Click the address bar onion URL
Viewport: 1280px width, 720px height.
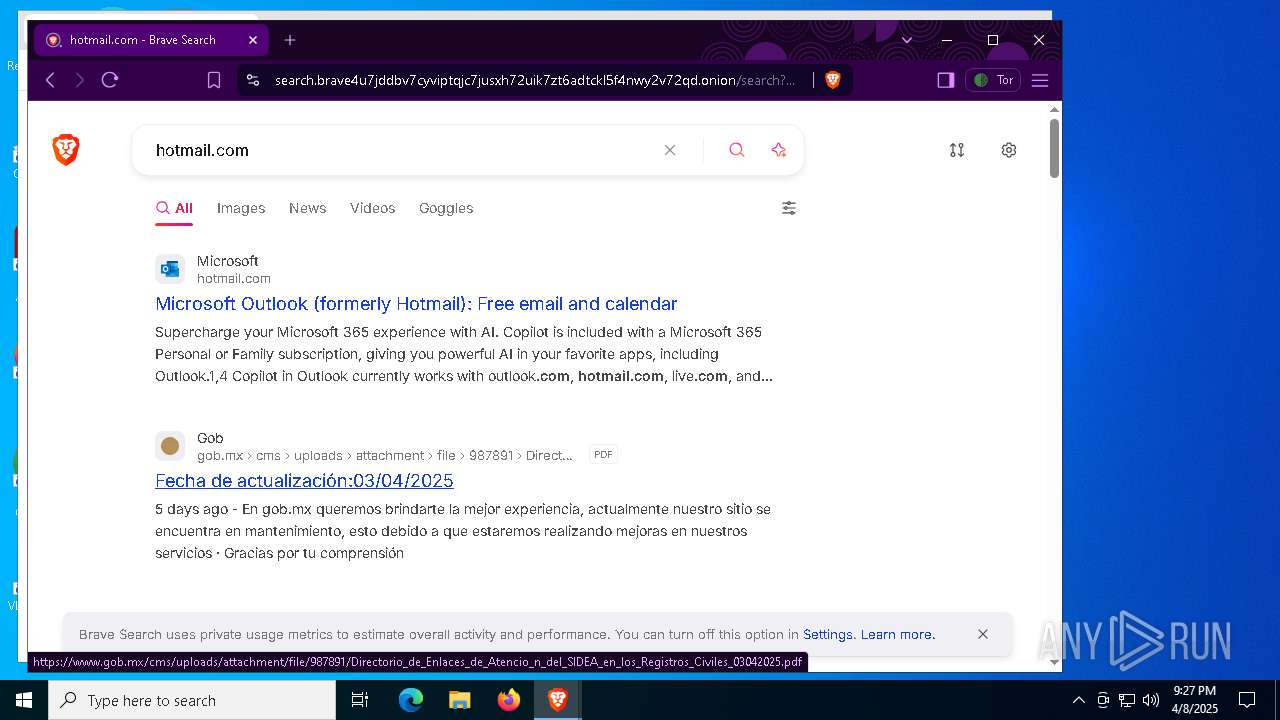535,80
